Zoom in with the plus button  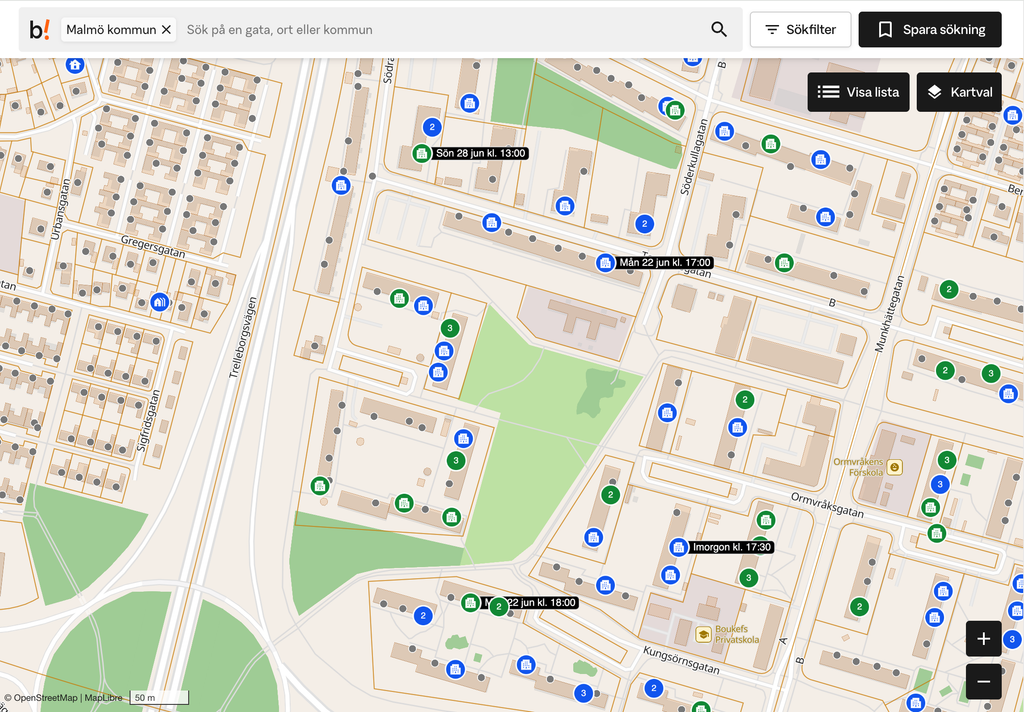984,639
